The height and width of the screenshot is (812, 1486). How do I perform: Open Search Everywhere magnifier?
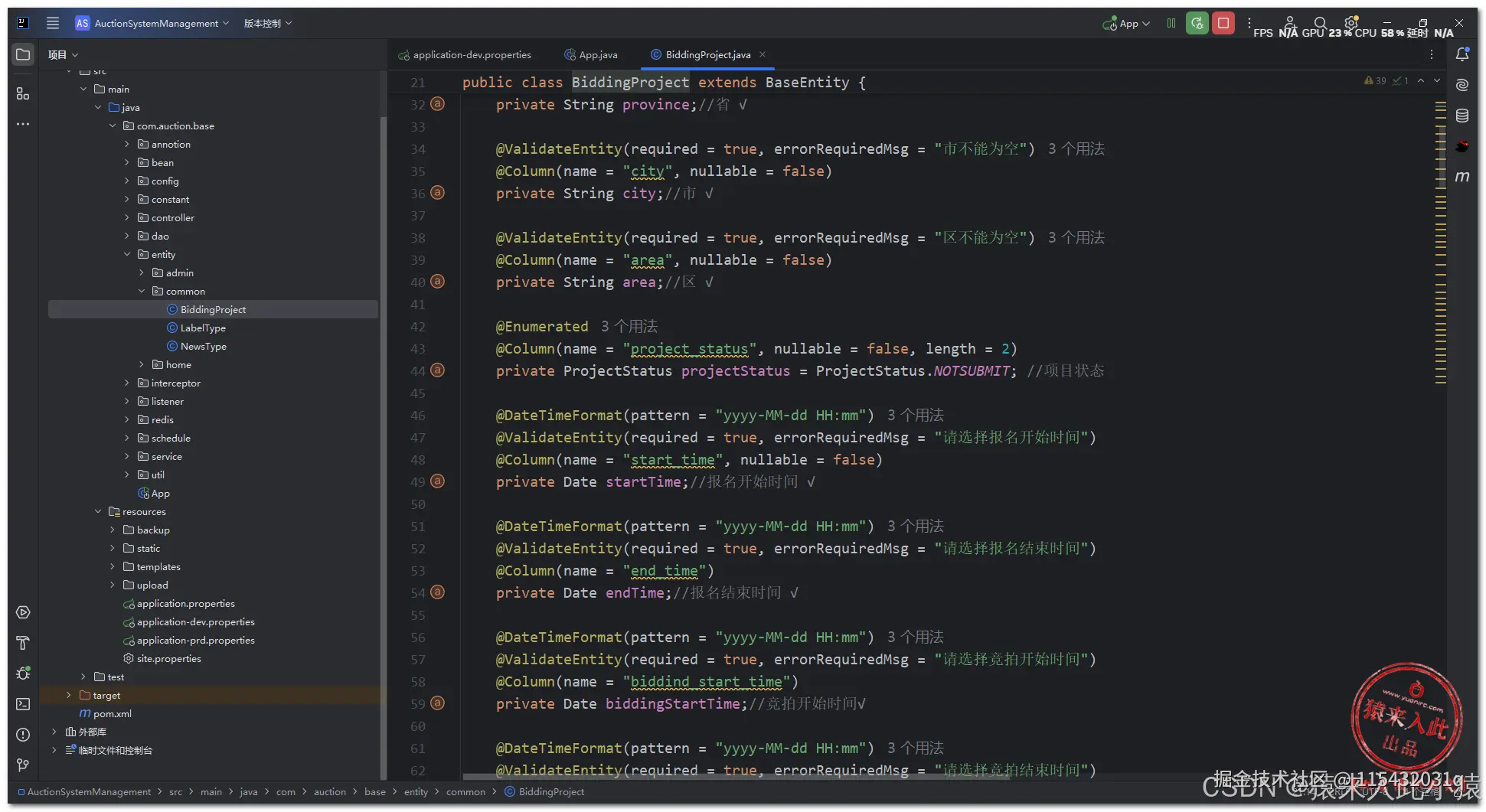[x=1320, y=23]
